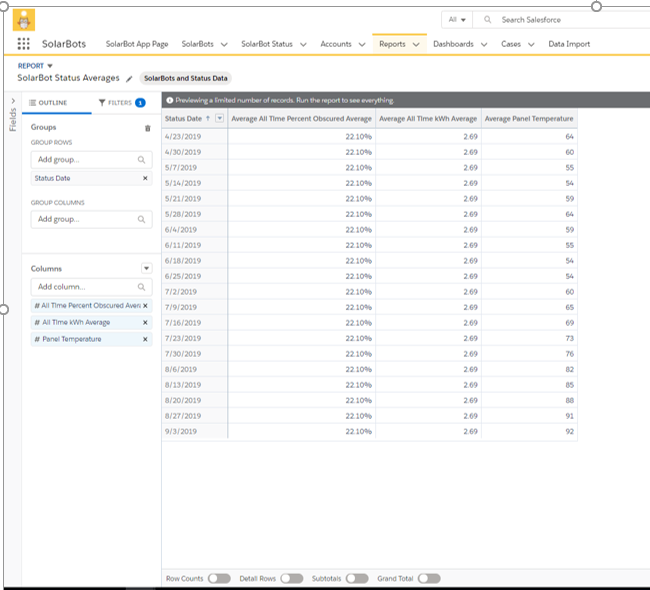Switch to the Filters tab
The image size is (650, 590).
tap(122, 103)
